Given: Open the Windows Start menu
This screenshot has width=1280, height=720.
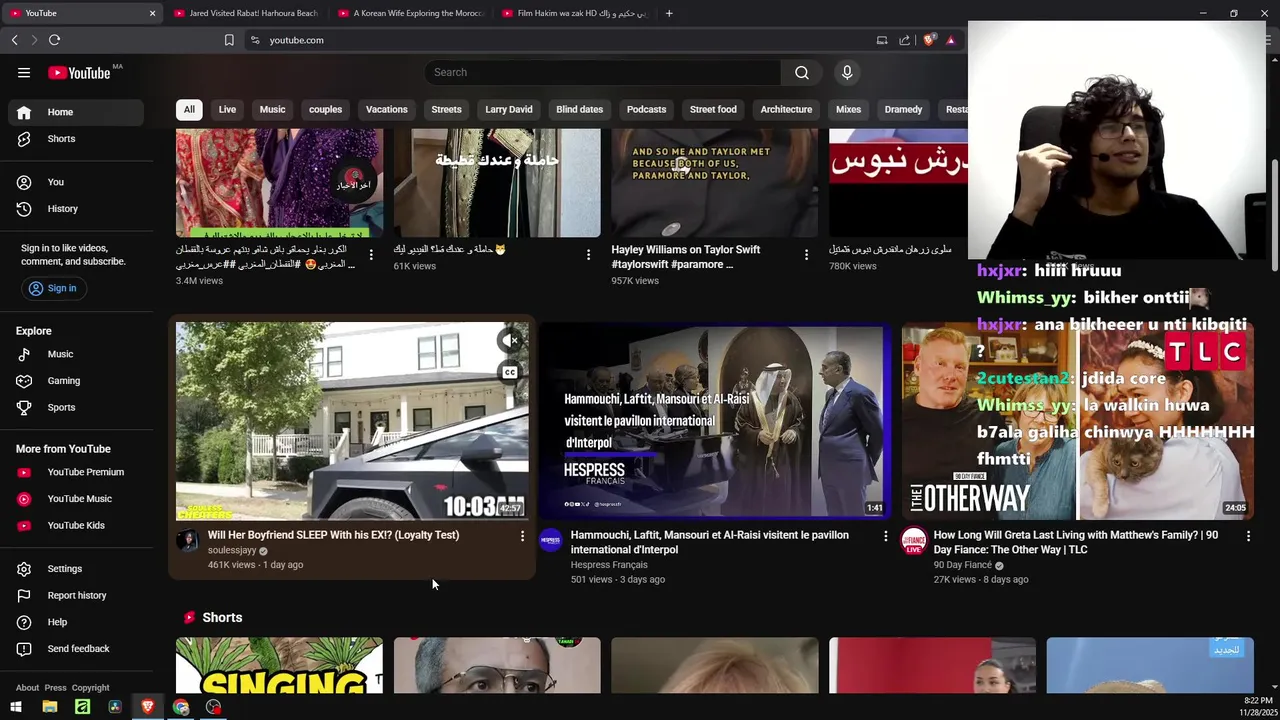Looking at the screenshot, I should coord(15,707).
